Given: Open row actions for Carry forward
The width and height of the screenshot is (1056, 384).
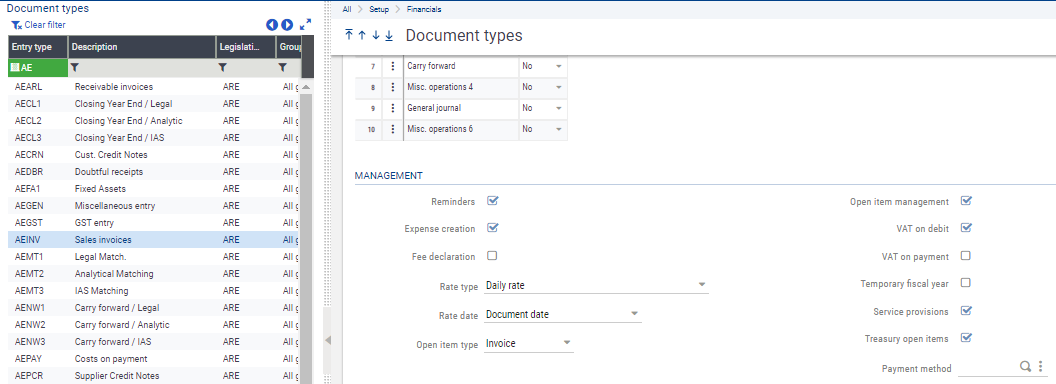Looking at the screenshot, I should tap(393, 67).
